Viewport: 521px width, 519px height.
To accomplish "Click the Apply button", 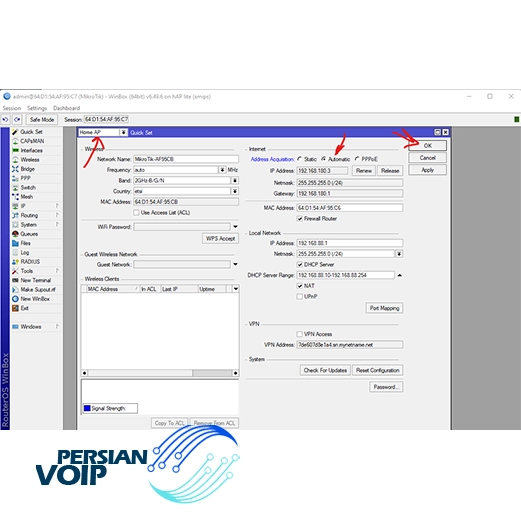I will (x=427, y=170).
